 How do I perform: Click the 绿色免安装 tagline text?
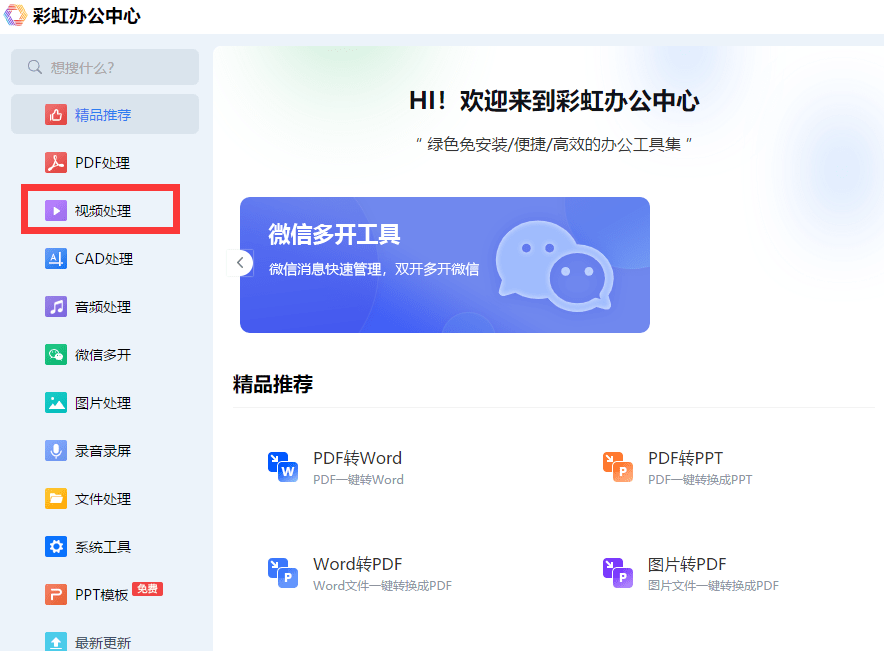click(x=554, y=145)
